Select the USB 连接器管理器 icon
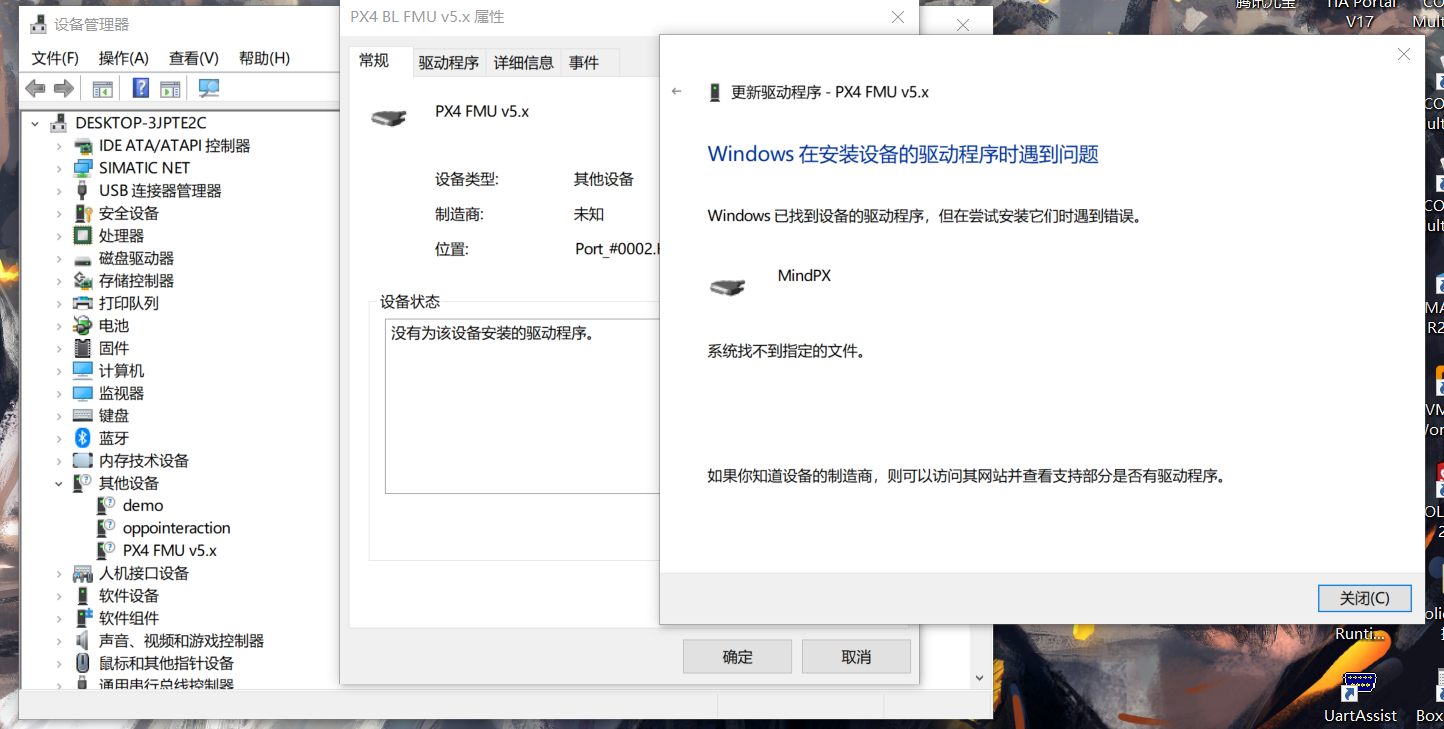Screen dimensions: 1444x729 pyautogui.click(x=83, y=191)
